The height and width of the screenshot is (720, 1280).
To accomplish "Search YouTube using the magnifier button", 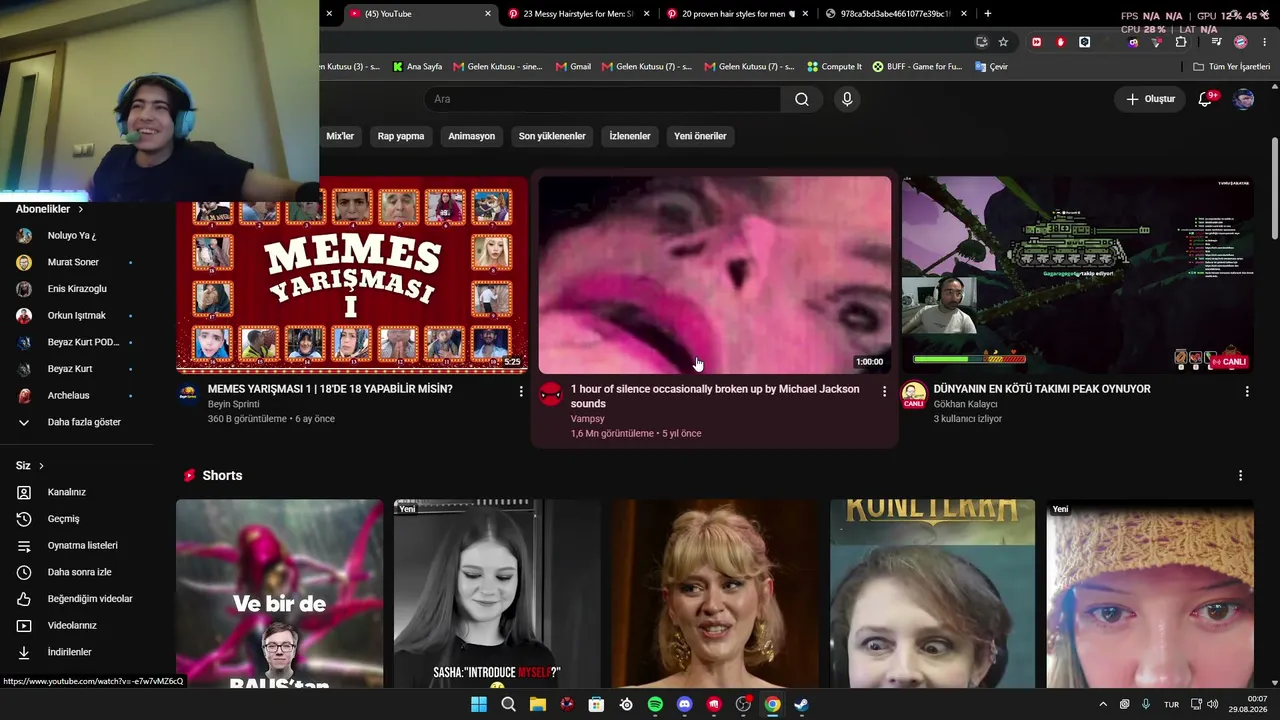I will pyautogui.click(x=802, y=99).
